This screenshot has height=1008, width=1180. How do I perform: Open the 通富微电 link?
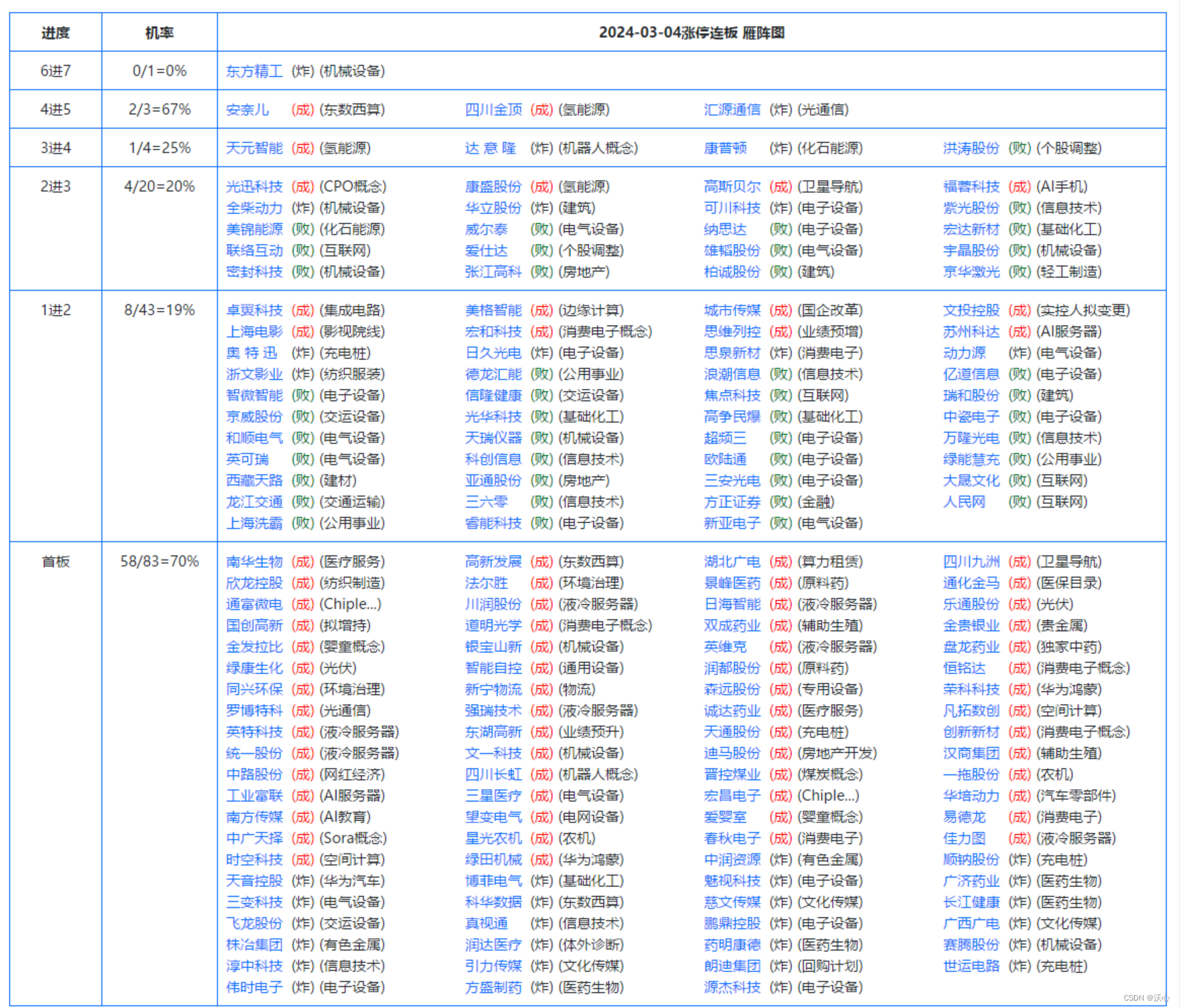coord(254,604)
